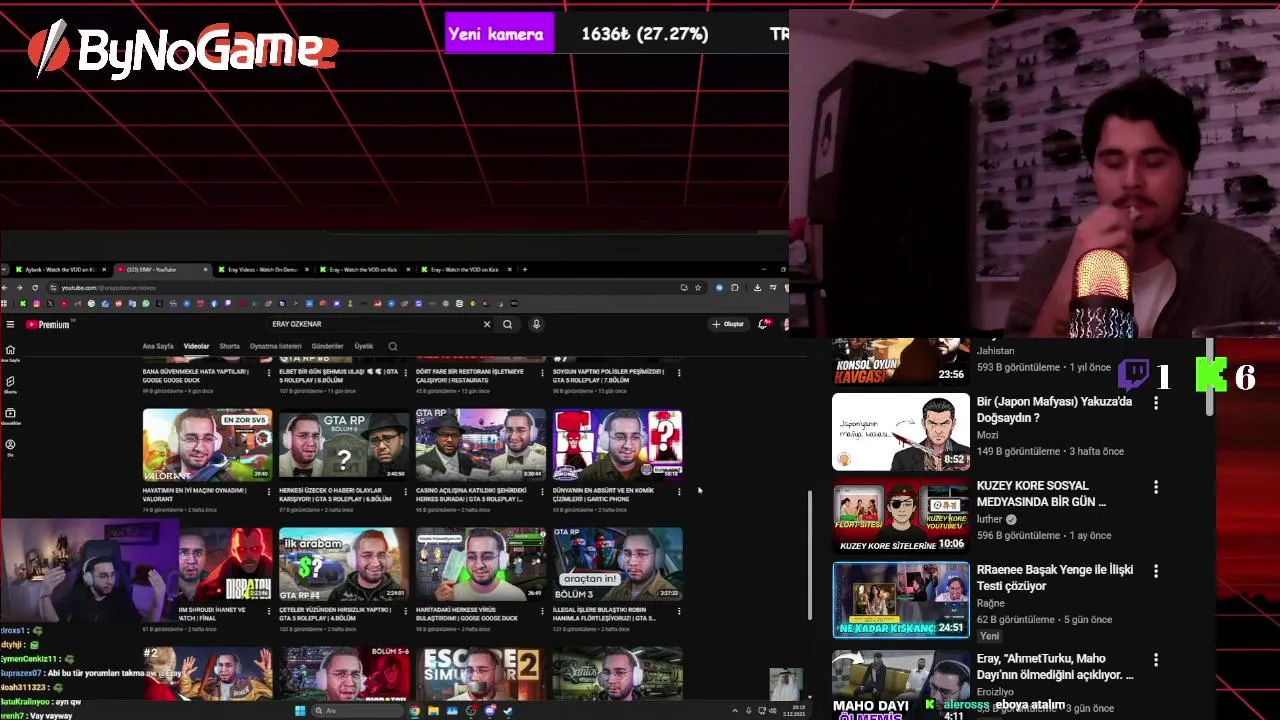The height and width of the screenshot is (720, 1280).
Task: Click the Mozi channel name
Action: click(988, 435)
